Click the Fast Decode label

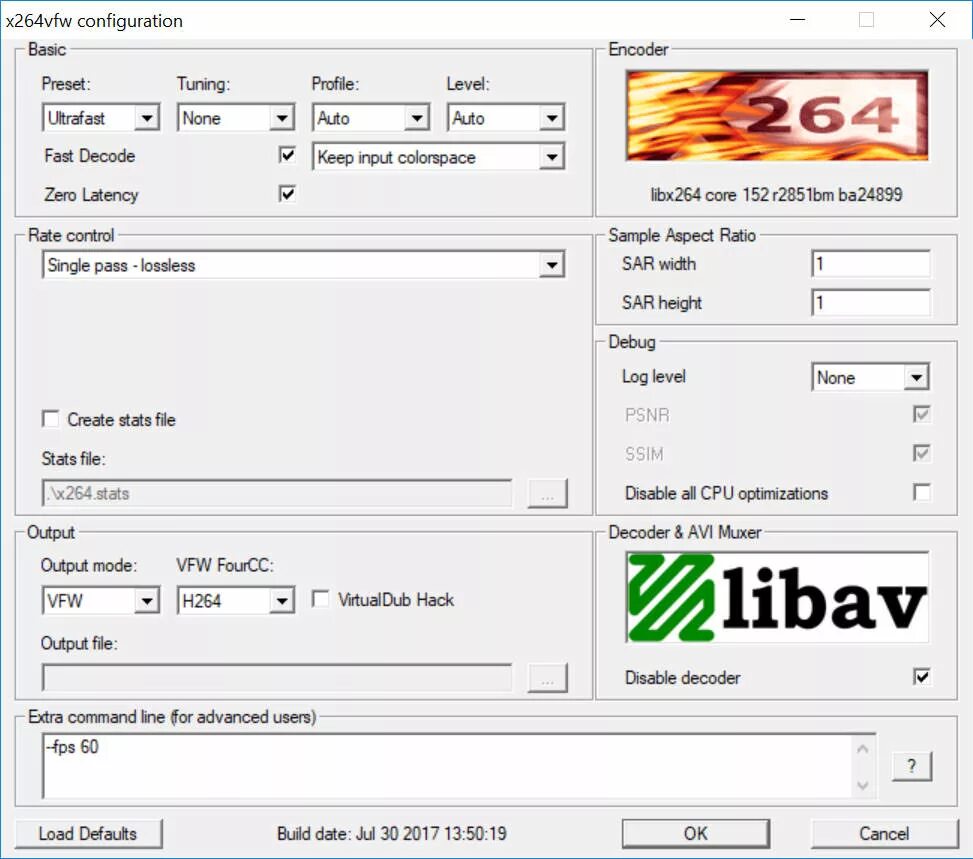tap(89, 155)
